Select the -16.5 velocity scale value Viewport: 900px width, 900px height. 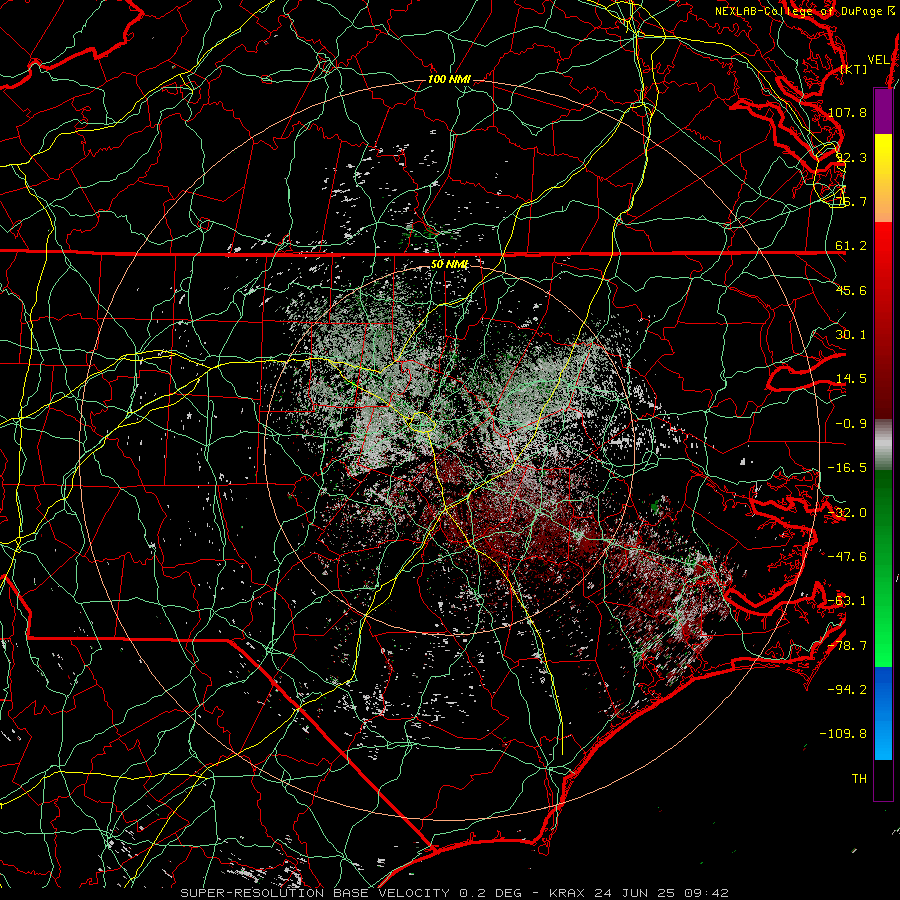pos(847,468)
